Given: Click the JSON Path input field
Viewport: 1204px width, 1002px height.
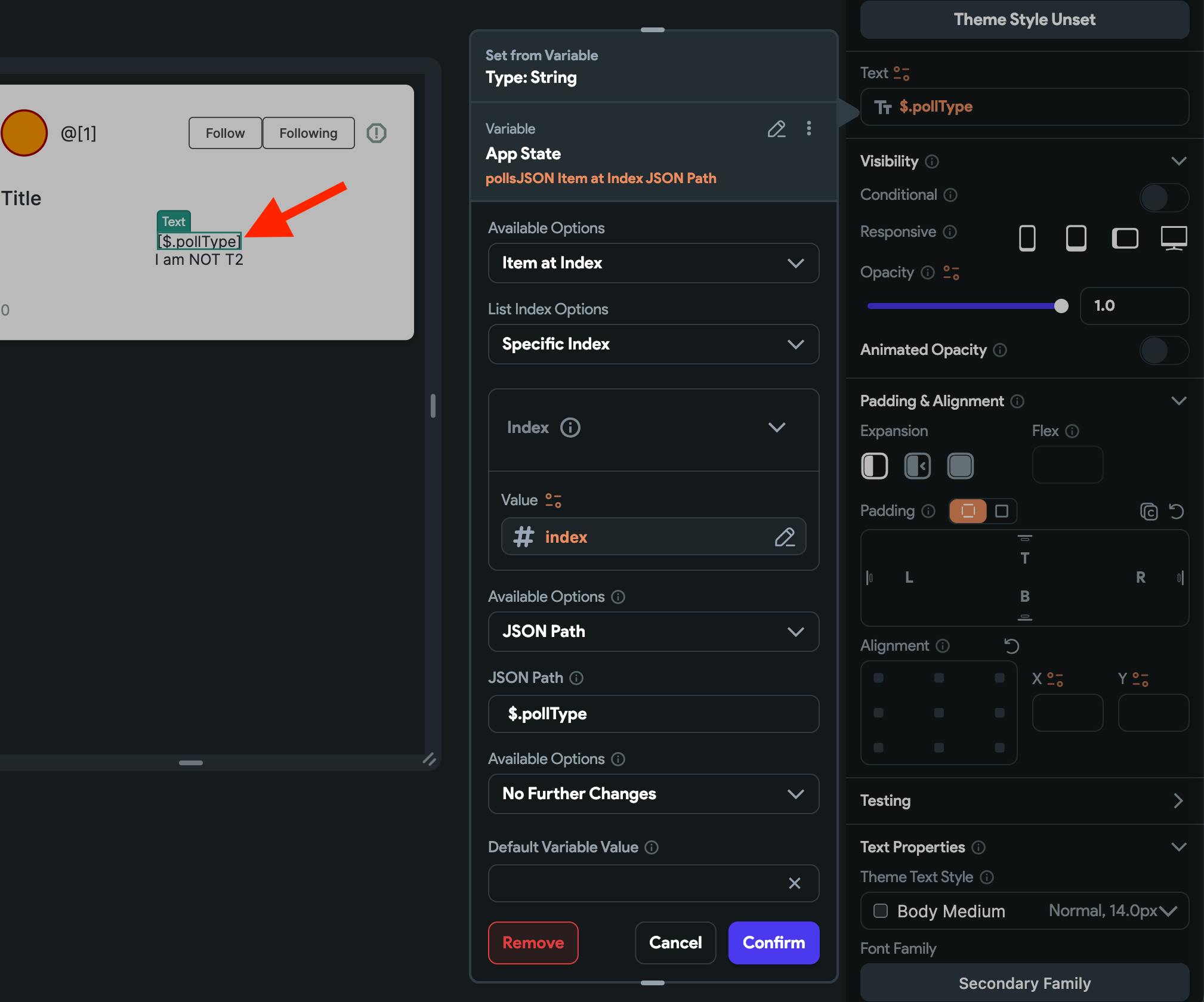Looking at the screenshot, I should click(653, 714).
